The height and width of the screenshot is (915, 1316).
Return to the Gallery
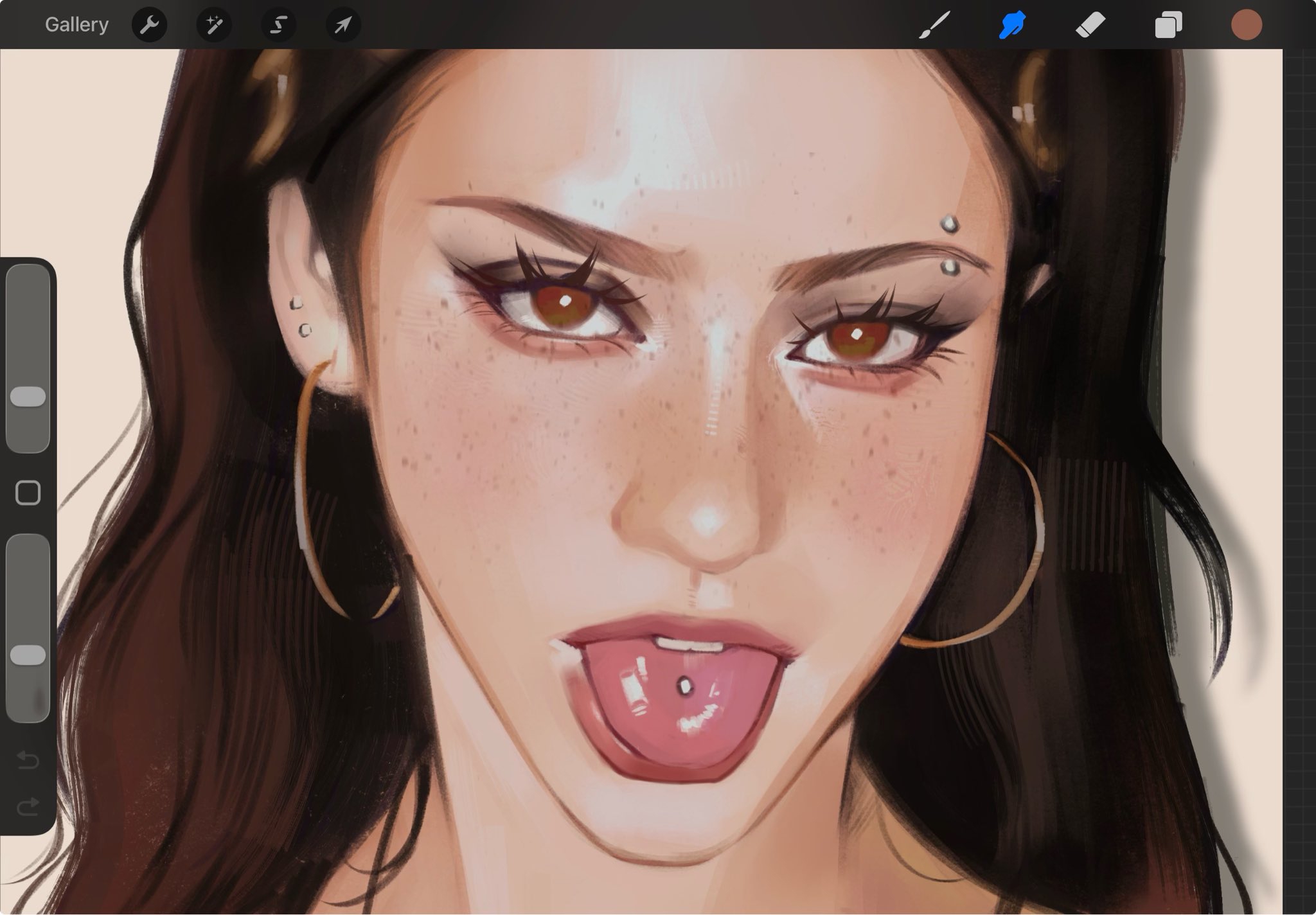click(76, 24)
